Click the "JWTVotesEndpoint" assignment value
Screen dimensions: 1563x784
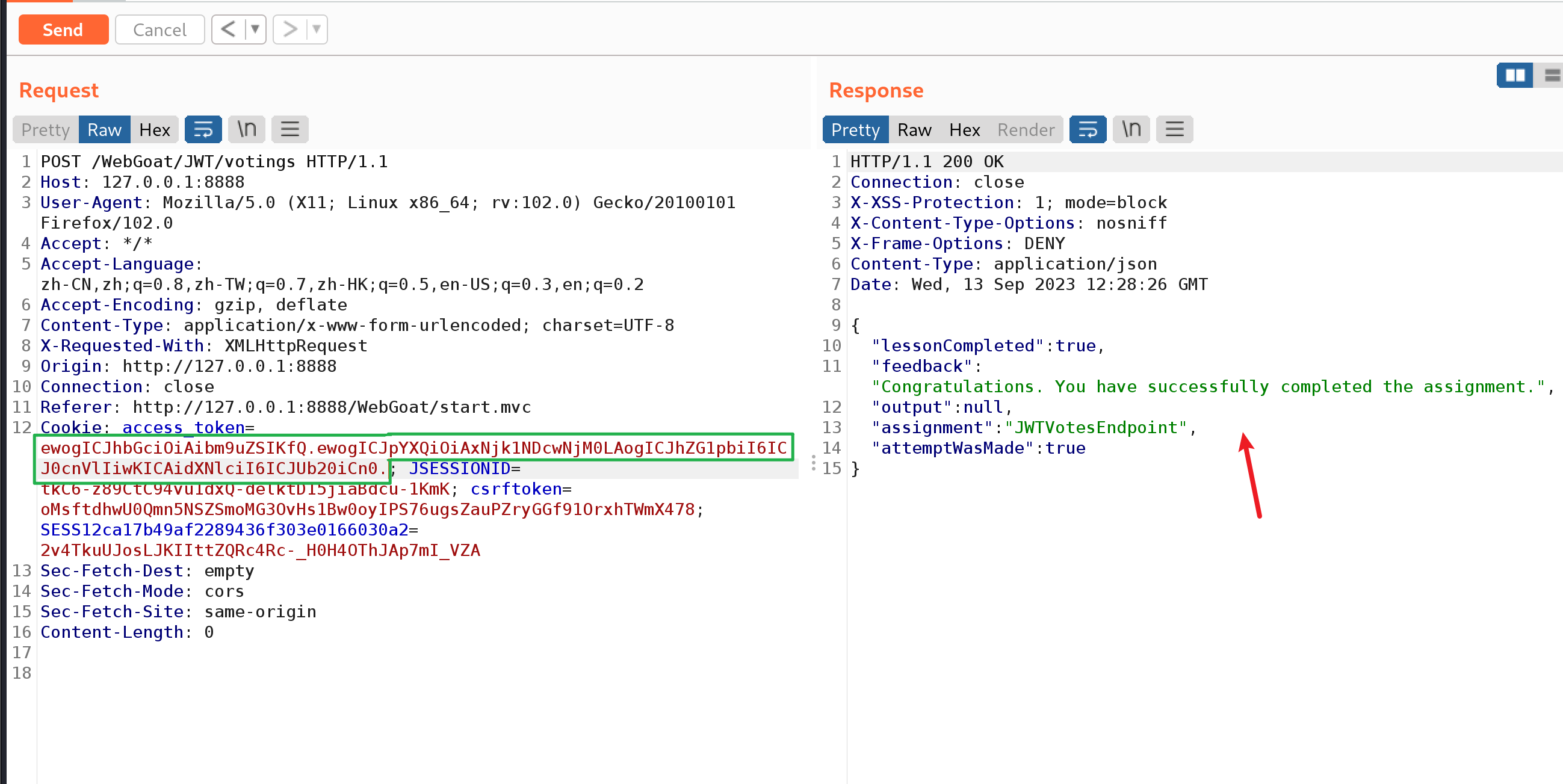tap(1096, 427)
